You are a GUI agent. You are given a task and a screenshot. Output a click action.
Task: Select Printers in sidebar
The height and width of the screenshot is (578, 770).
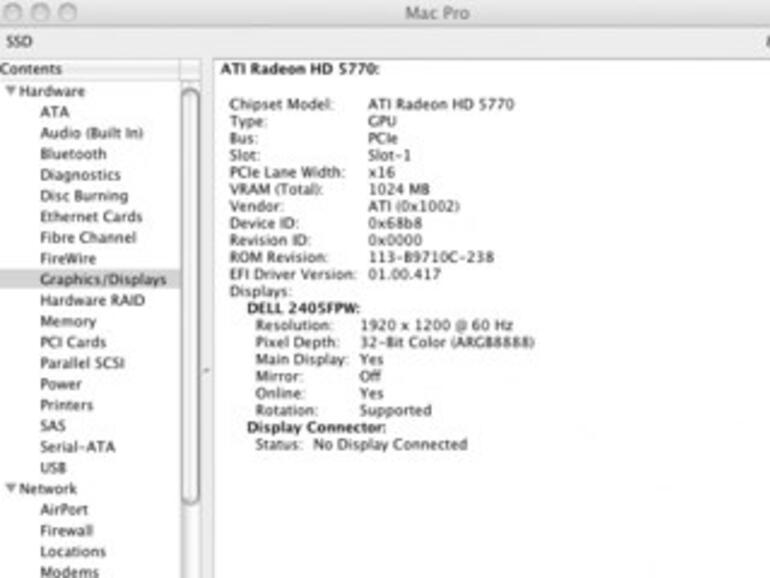pyautogui.click(x=67, y=405)
